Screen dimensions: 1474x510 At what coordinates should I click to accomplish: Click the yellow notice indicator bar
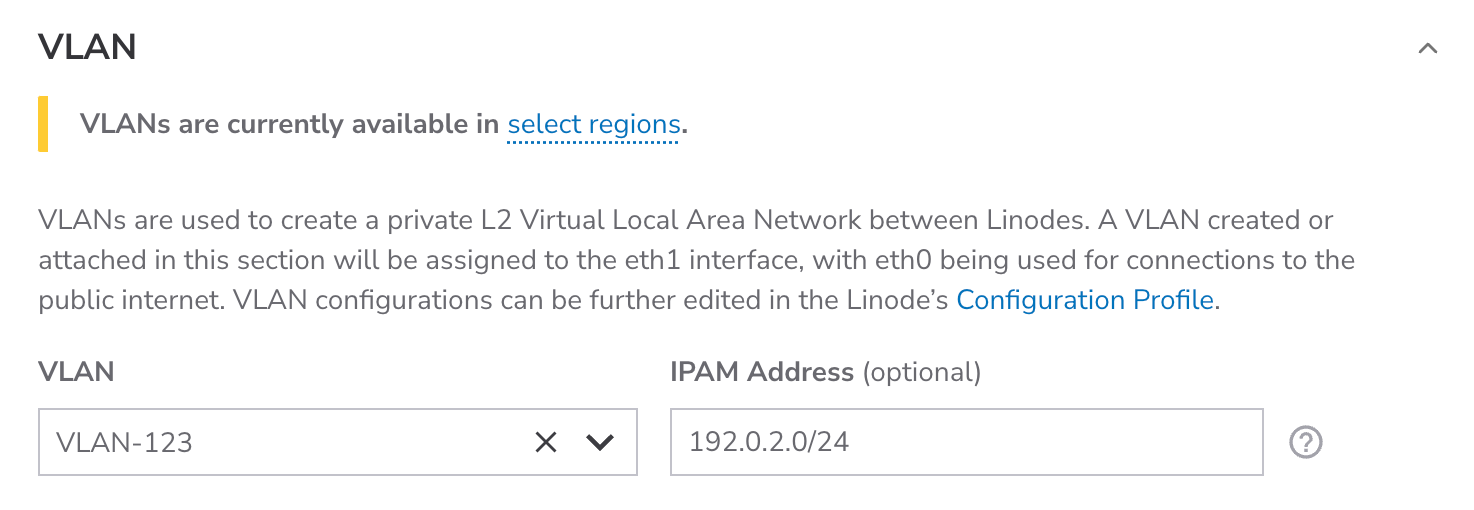click(43, 124)
